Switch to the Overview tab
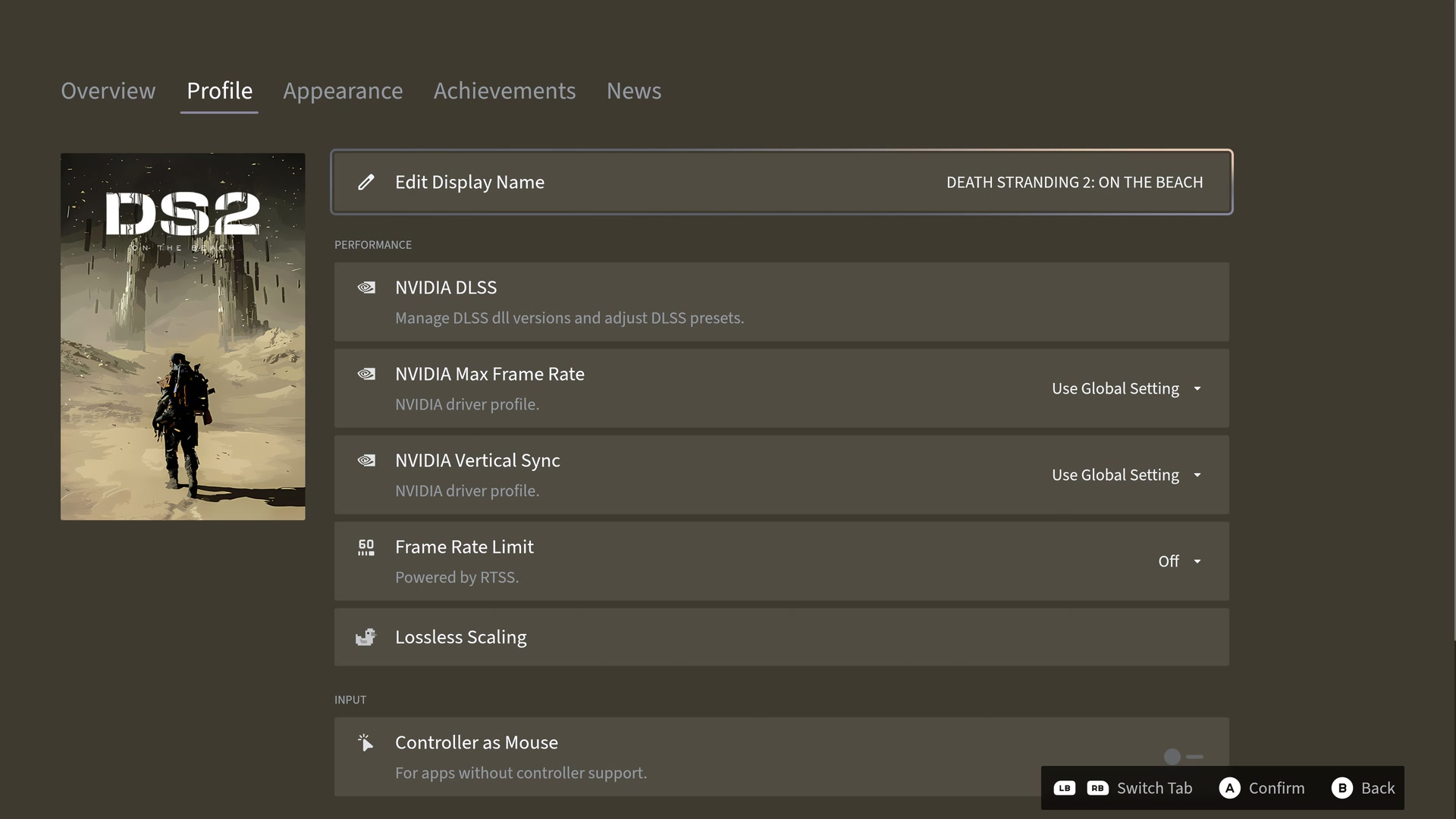Viewport: 1456px width, 819px height. 108,91
